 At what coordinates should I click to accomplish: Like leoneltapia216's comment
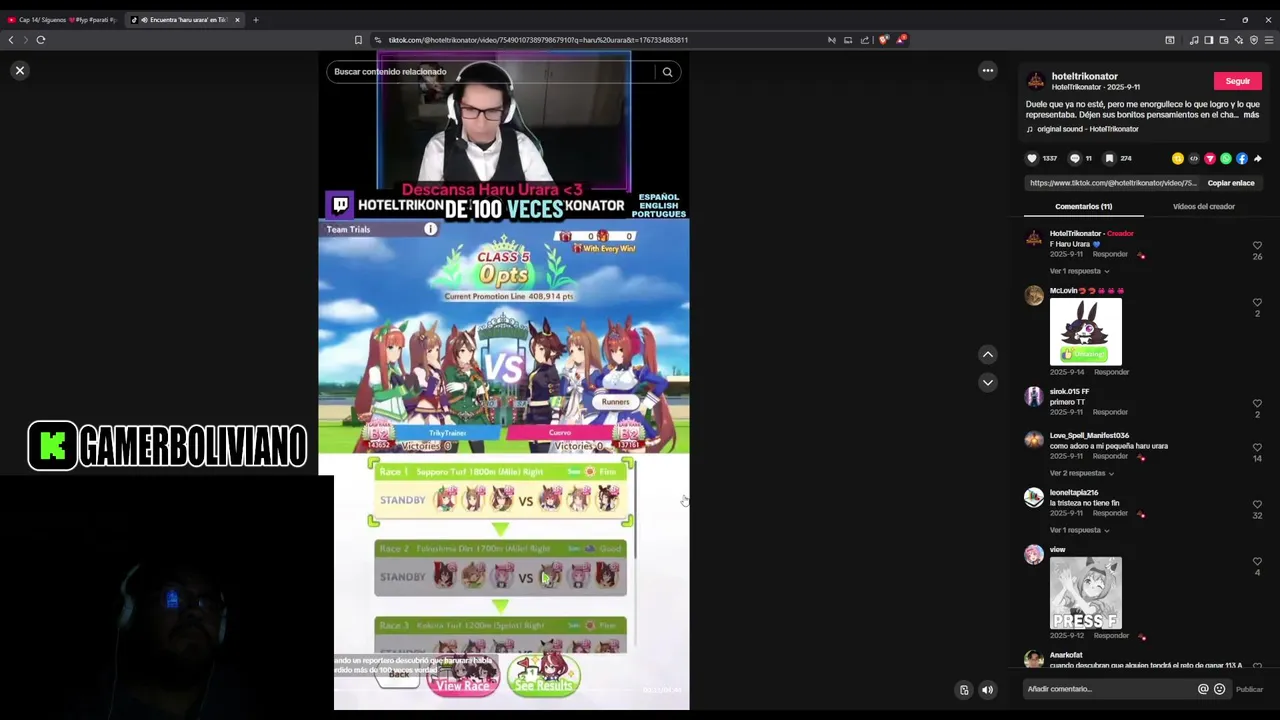coord(1257,504)
